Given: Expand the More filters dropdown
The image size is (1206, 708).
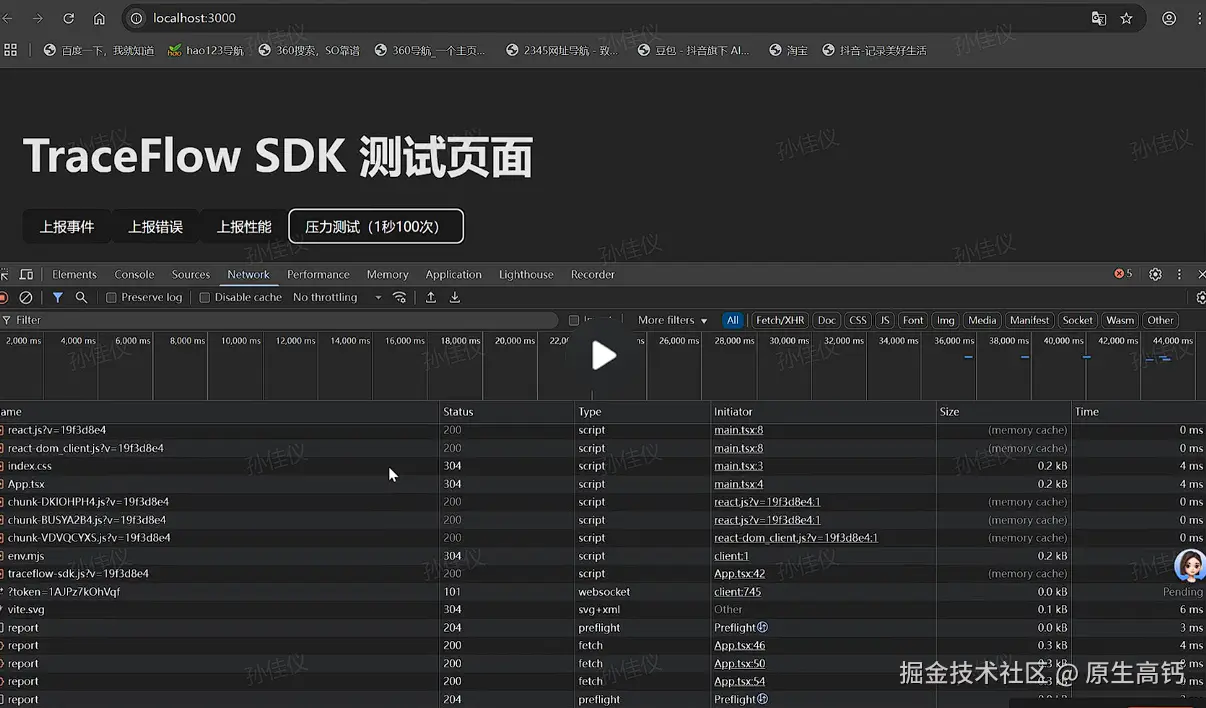Looking at the screenshot, I should tap(672, 320).
